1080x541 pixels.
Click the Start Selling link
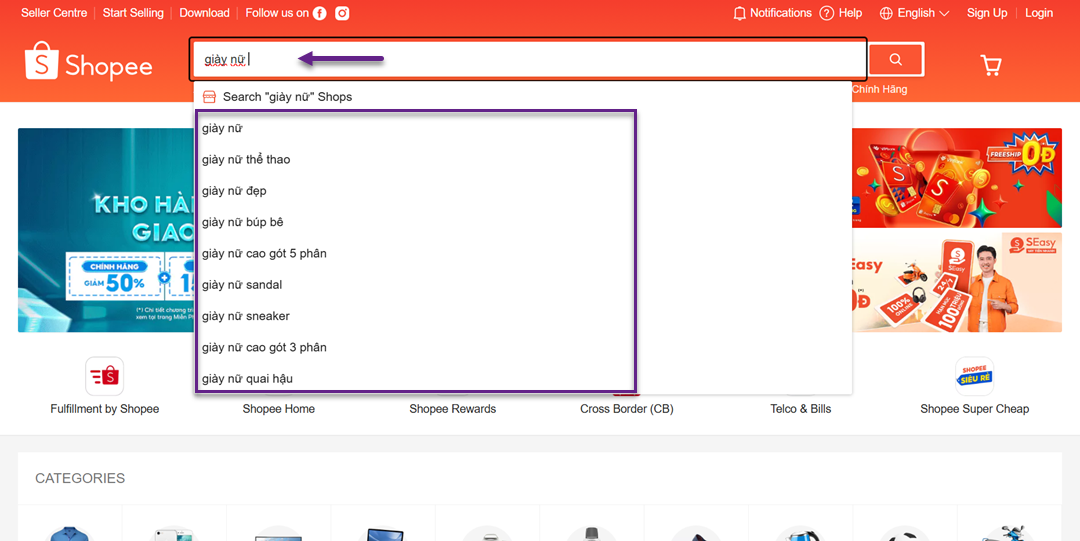134,13
